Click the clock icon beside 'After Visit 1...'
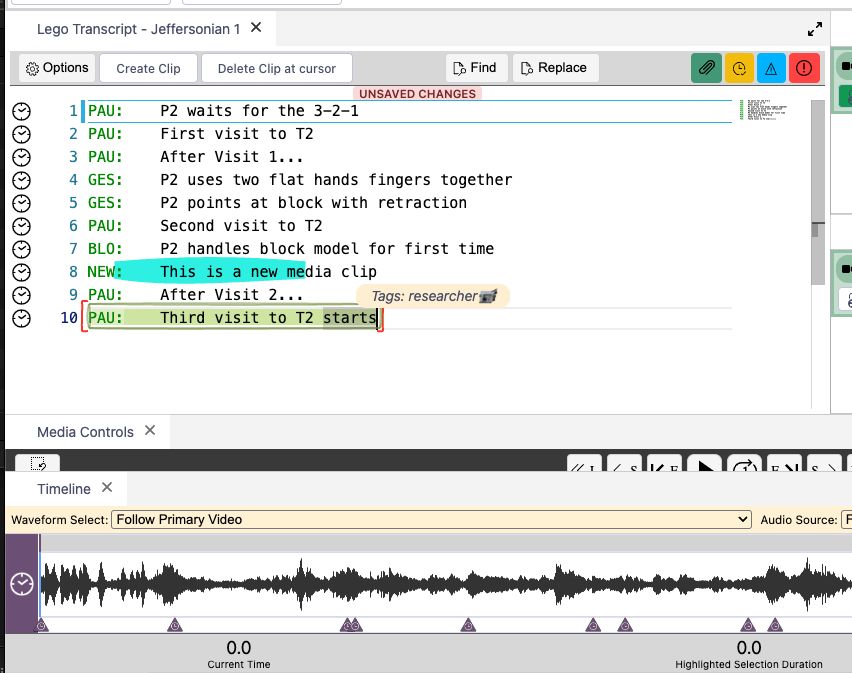The image size is (852, 673). click(x=21, y=158)
